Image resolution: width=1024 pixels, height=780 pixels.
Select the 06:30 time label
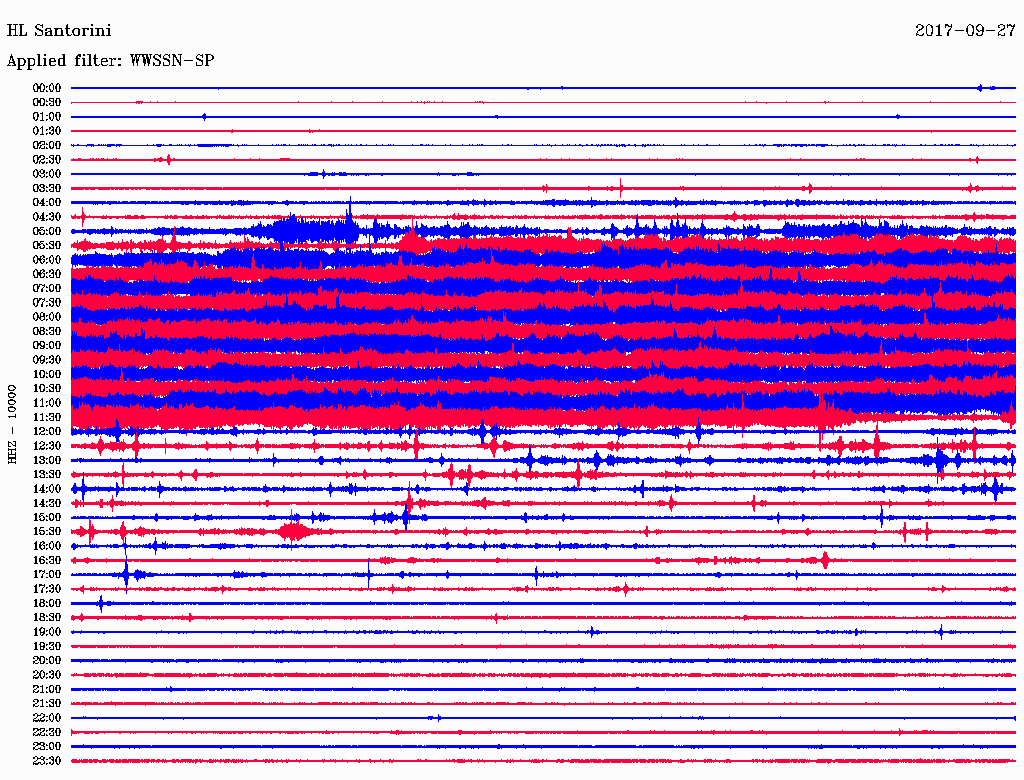click(47, 274)
